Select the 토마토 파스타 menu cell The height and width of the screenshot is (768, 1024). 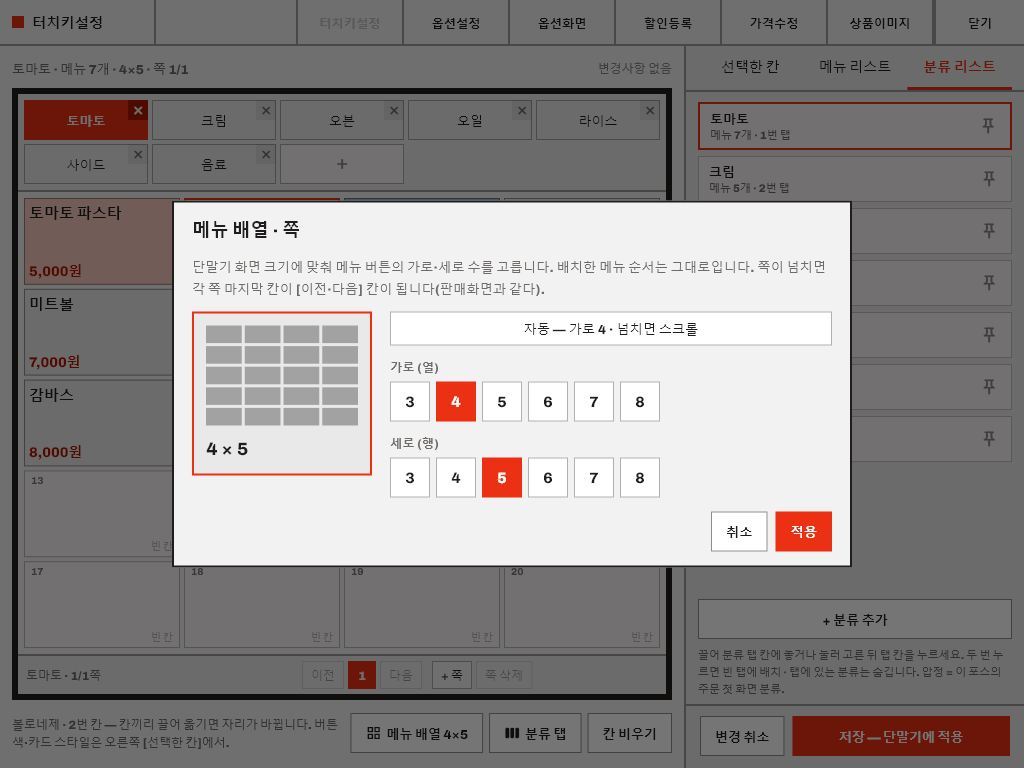(99, 241)
